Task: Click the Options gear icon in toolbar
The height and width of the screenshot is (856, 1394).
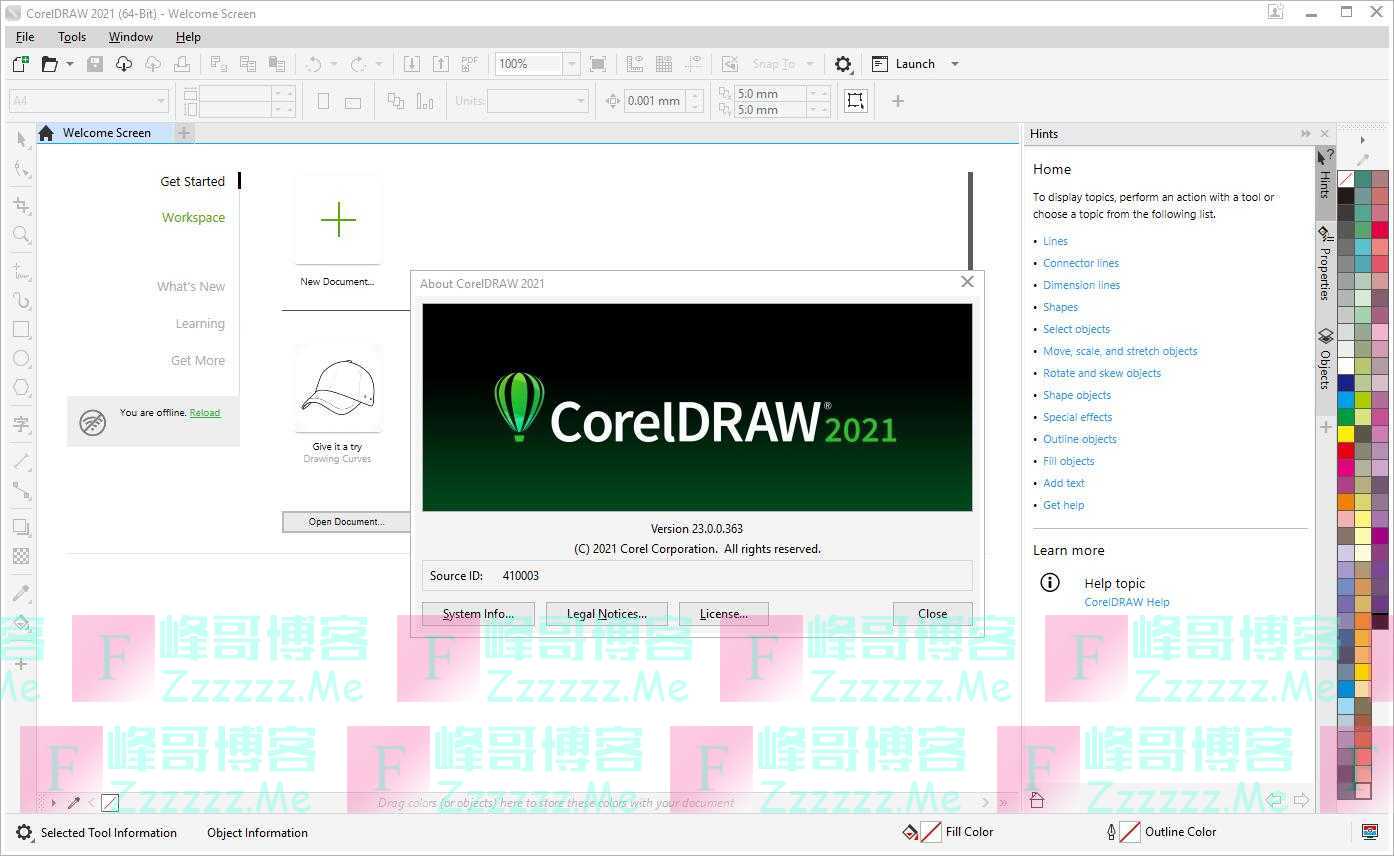Action: (x=843, y=64)
